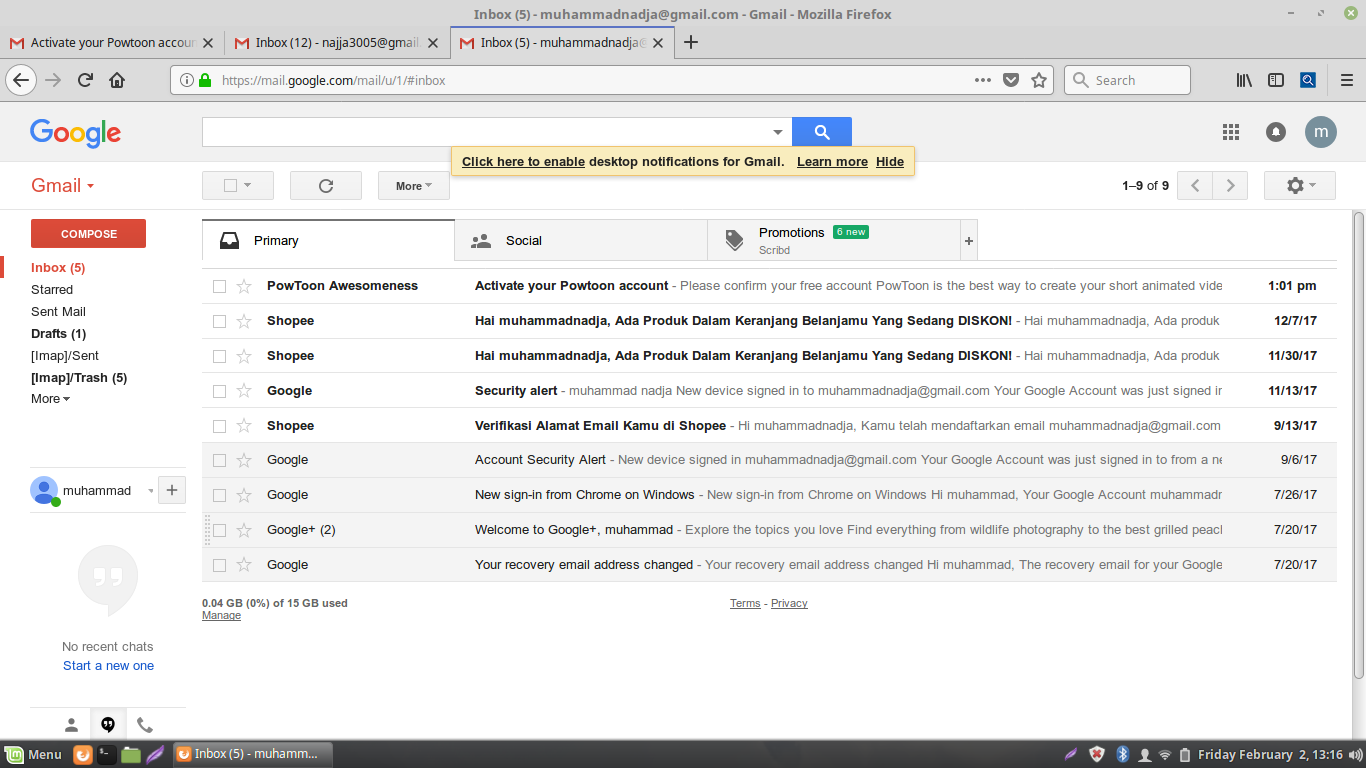Viewport: 1366px width, 768px height.
Task: Open the Learn more link in the banner
Action: pyautogui.click(x=832, y=162)
